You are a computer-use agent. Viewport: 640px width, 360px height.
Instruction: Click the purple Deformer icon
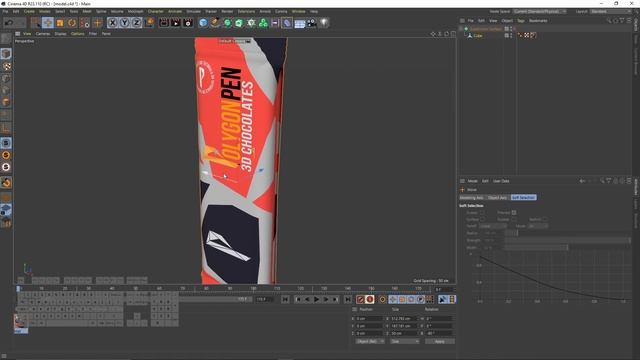287,23
